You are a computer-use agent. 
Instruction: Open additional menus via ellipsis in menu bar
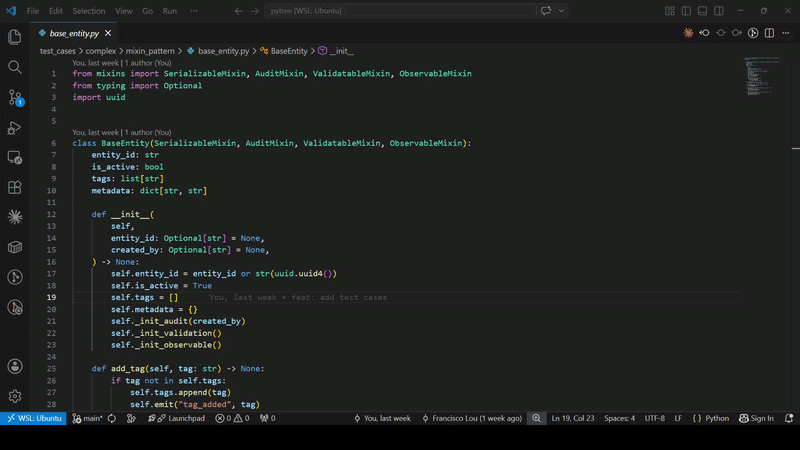pyautogui.click(x=194, y=11)
